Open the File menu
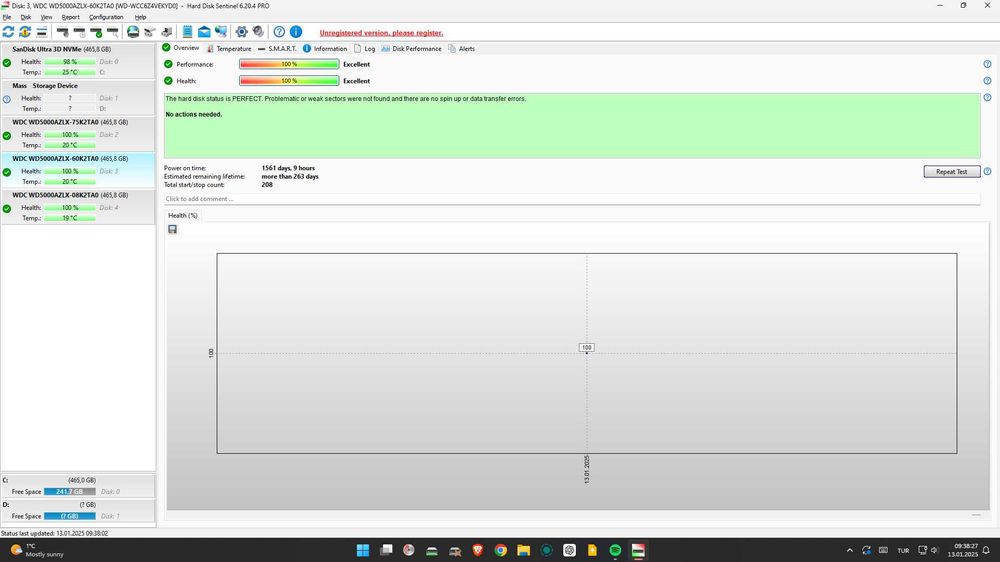The height and width of the screenshot is (562, 1000). 7,17
